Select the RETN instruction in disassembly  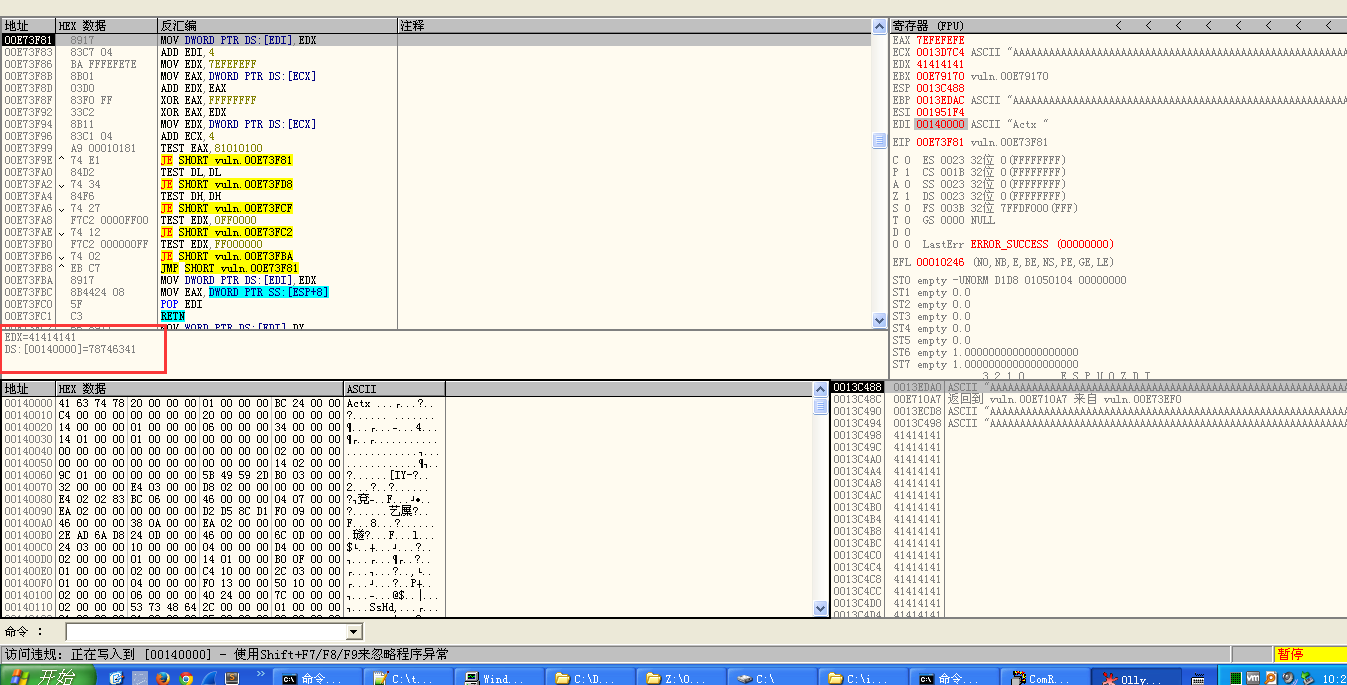point(174,316)
